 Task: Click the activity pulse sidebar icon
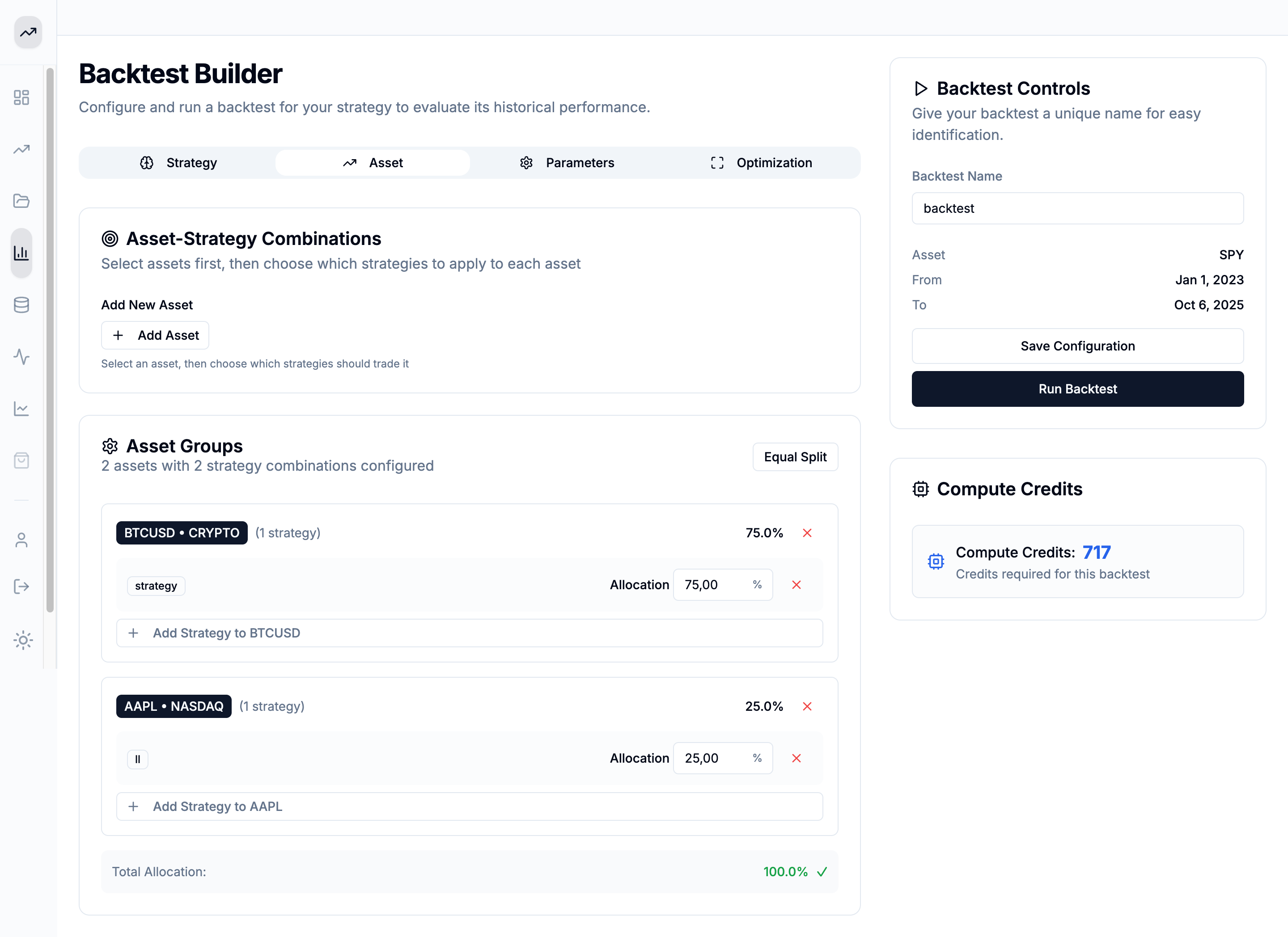coord(21,356)
